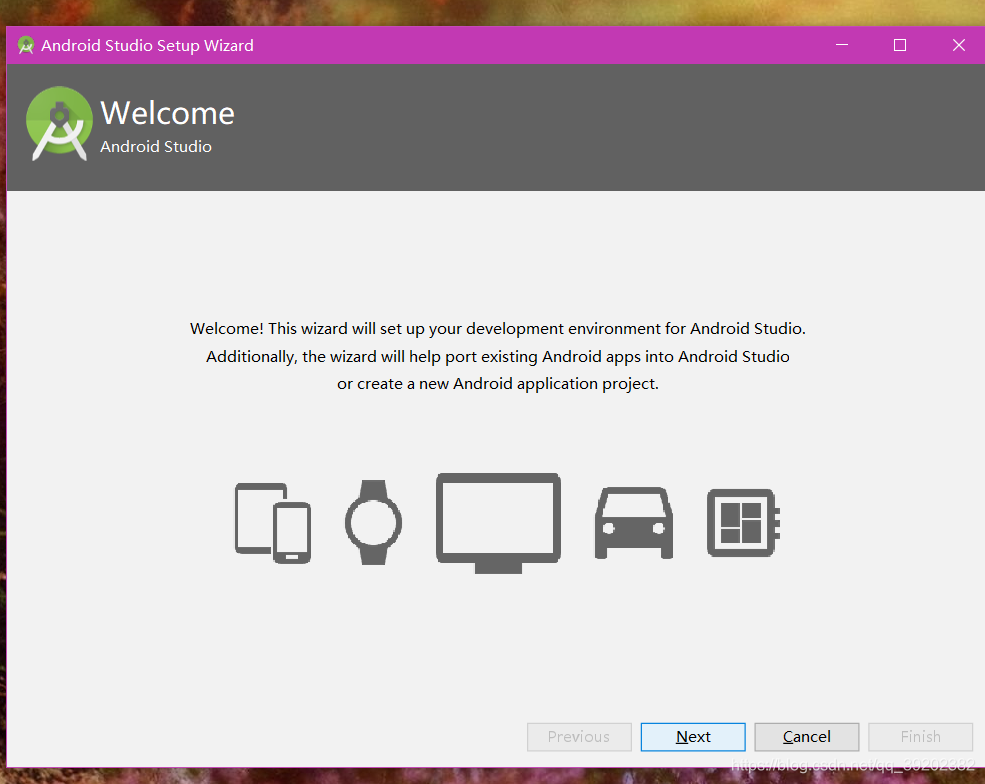
Task: Click the Next button
Action: [x=693, y=736]
